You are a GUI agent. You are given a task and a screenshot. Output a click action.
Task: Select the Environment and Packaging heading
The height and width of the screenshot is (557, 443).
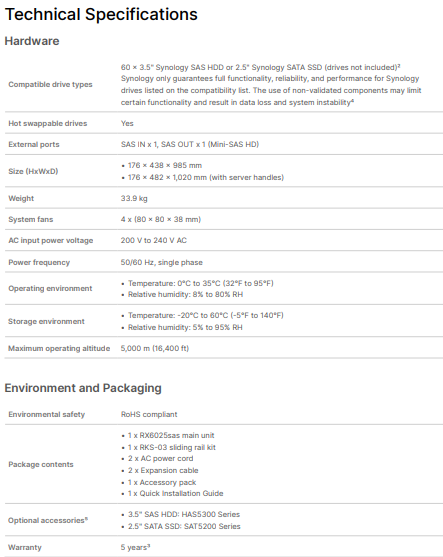(83, 388)
